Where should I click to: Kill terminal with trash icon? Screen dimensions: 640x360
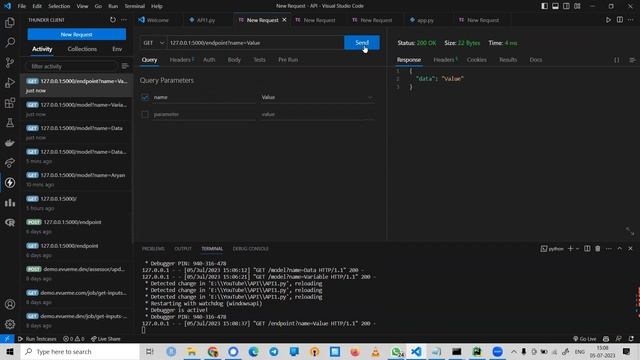pos(598,249)
